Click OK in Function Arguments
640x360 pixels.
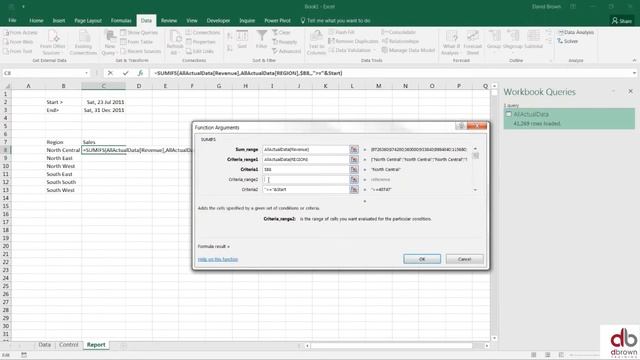click(422, 259)
